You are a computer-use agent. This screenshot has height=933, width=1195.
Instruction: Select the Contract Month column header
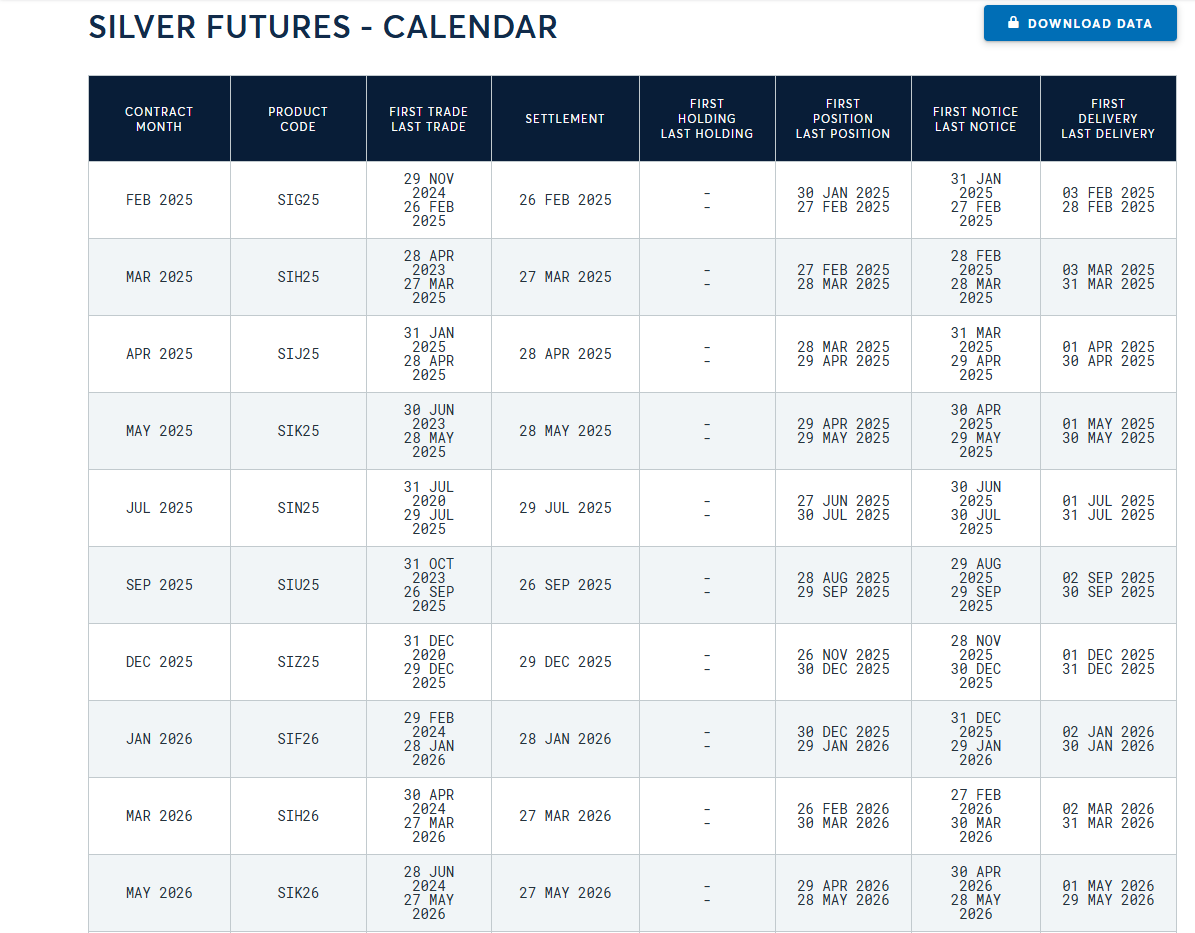(159, 119)
